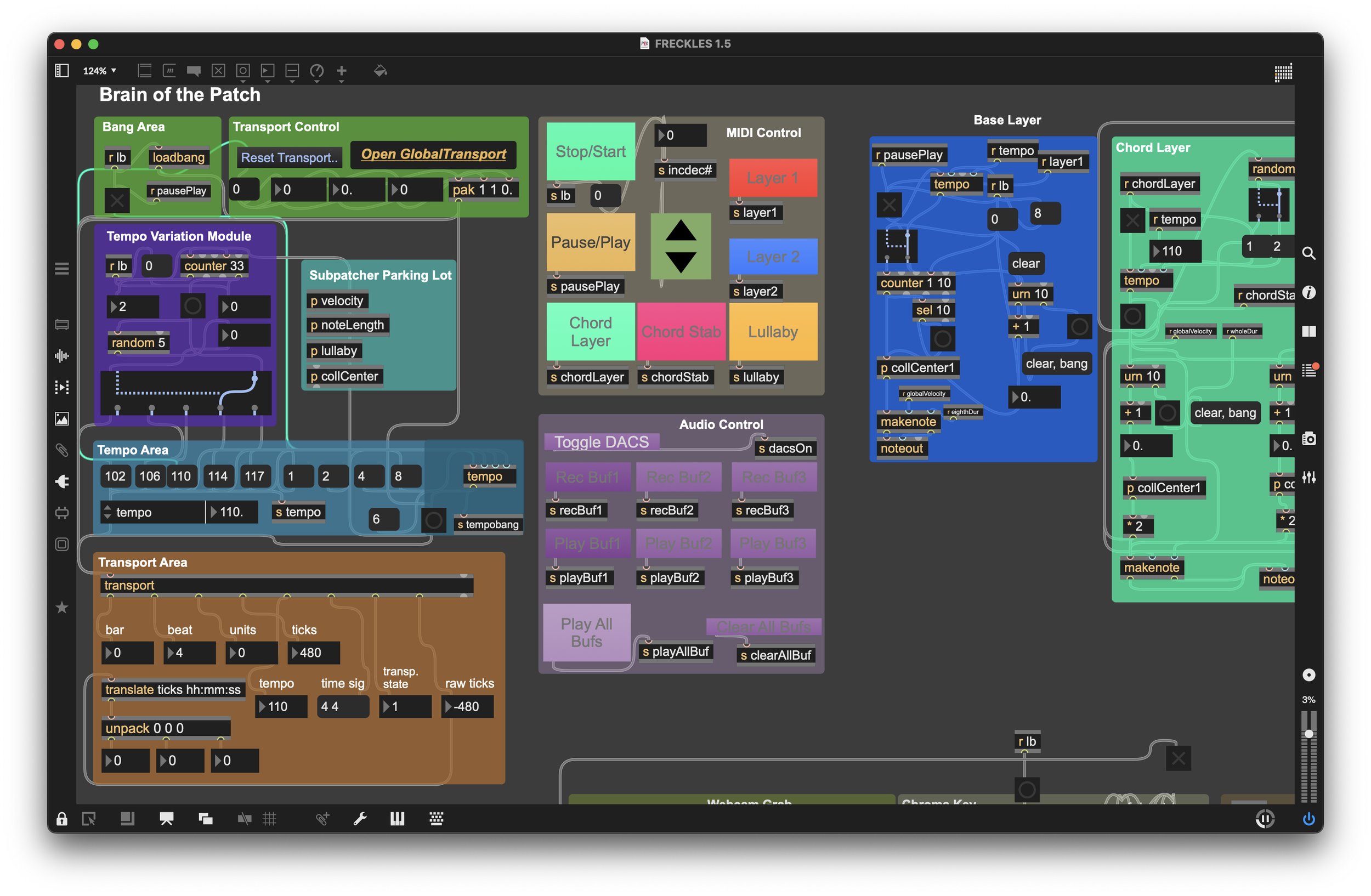
Task: Toggle the X box next to r tempo in Chord Layer
Action: coord(1132,220)
